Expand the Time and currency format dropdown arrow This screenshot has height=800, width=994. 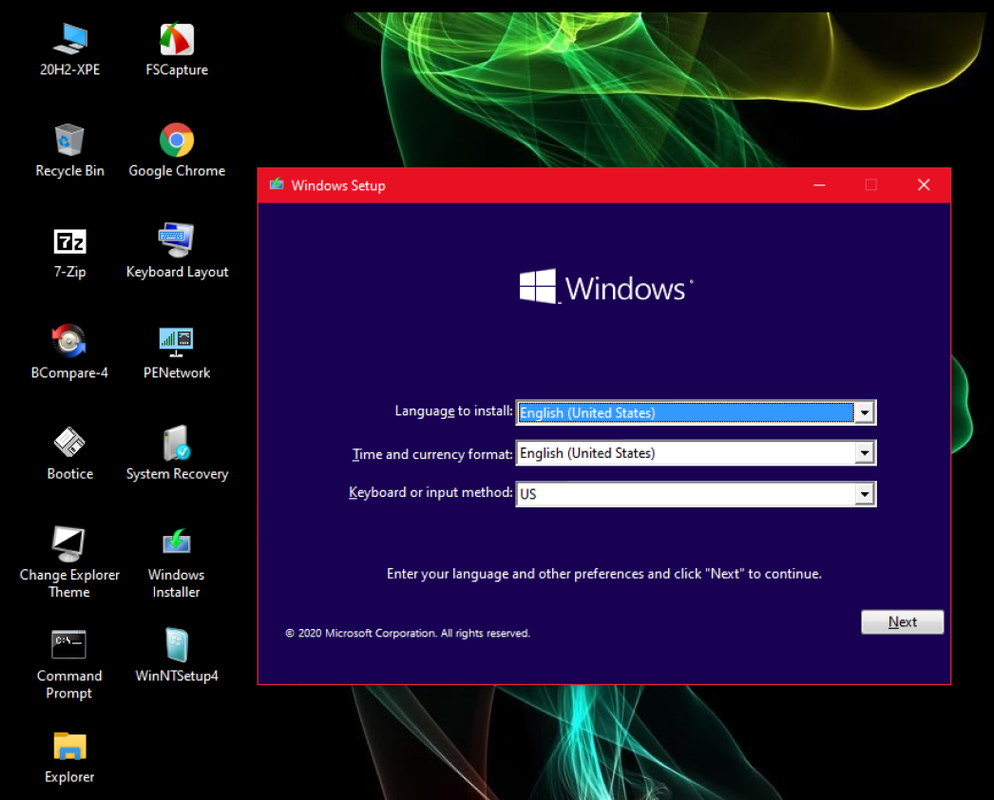tap(864, 453)
